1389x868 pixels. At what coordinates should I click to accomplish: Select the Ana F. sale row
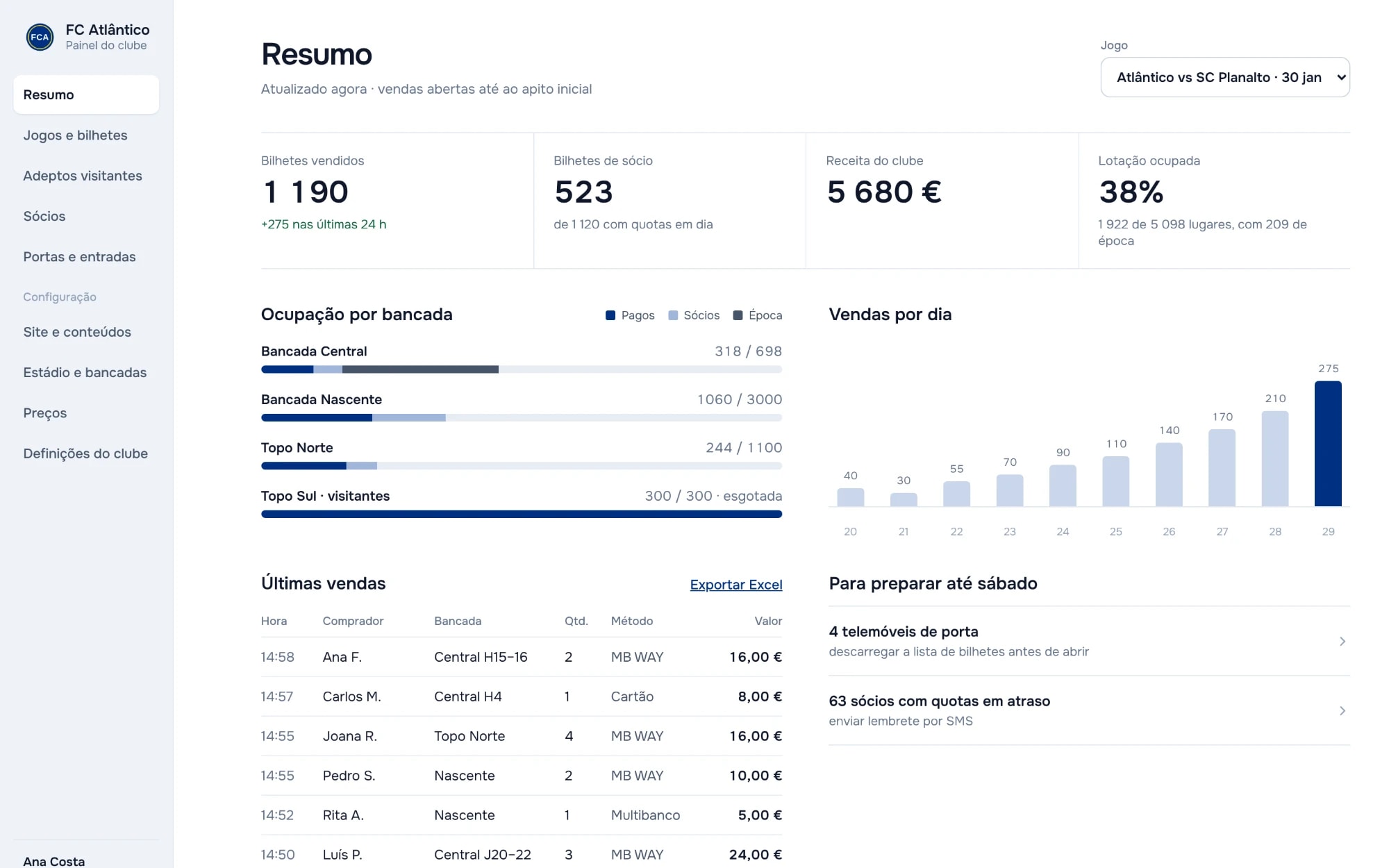(x=522, y=657)
